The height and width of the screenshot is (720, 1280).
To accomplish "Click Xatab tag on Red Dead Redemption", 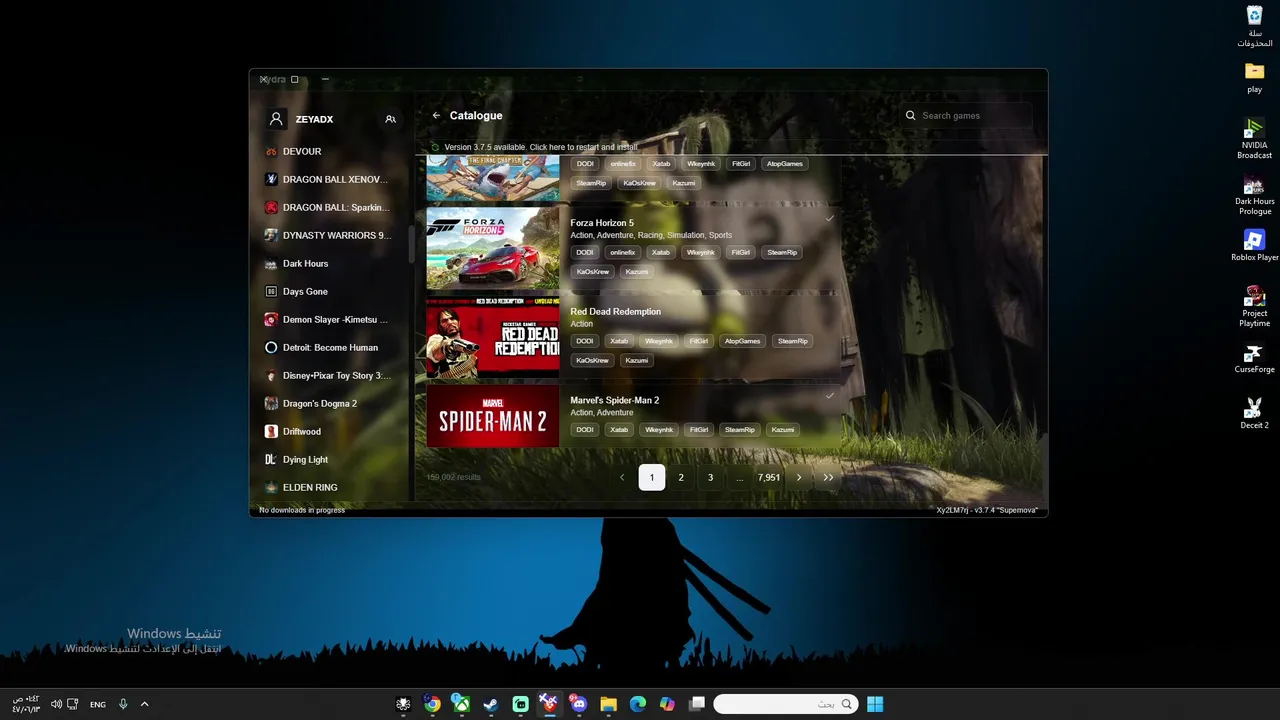I will (619, 341).
